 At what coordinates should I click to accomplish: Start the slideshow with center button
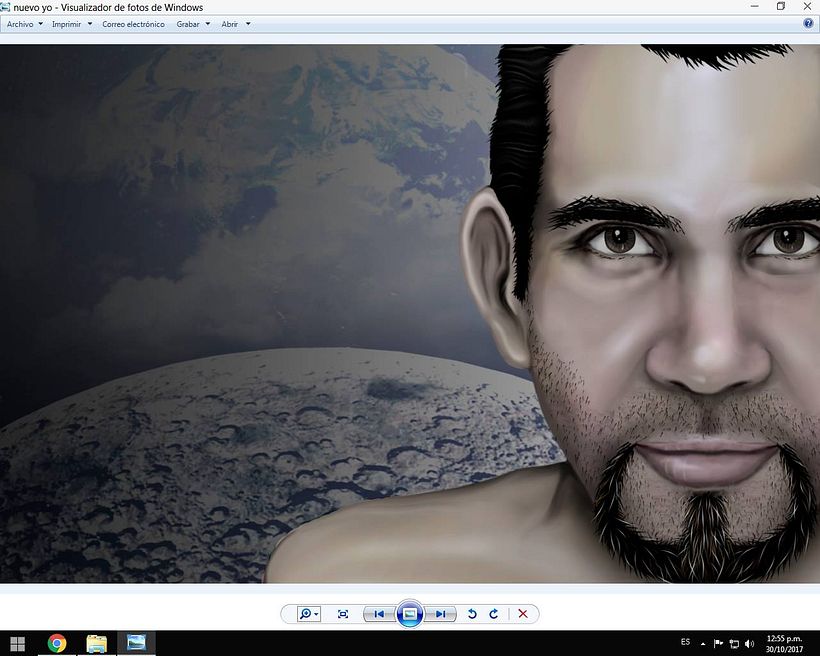[409, 614]
